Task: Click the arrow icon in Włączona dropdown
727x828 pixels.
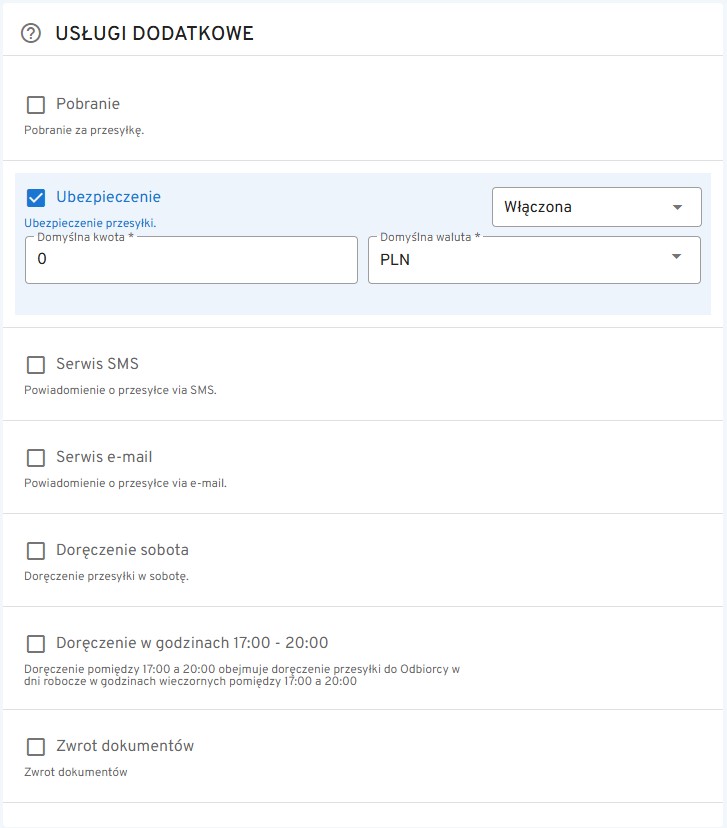Action: [x=678, y=207]
